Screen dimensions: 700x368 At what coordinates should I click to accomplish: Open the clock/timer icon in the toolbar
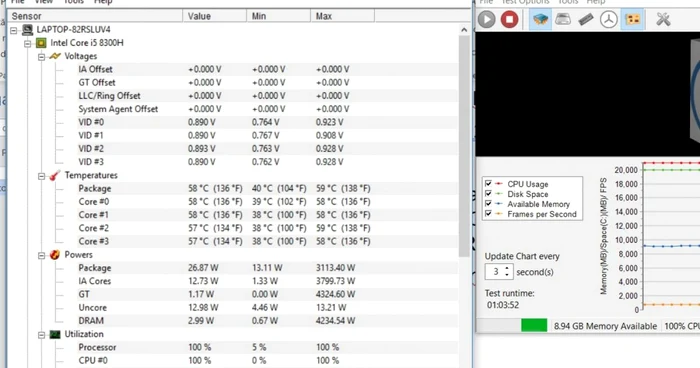[608, 20]
